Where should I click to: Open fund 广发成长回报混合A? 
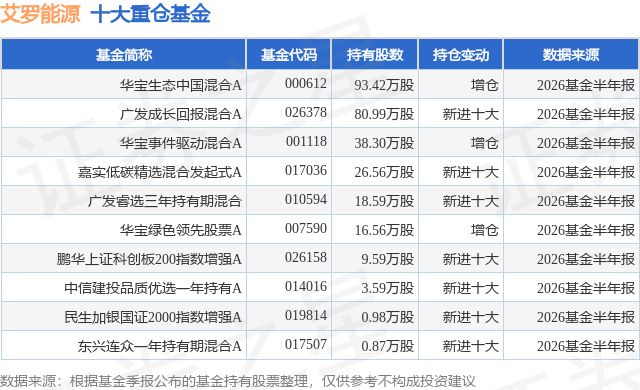tap(180, 114)
